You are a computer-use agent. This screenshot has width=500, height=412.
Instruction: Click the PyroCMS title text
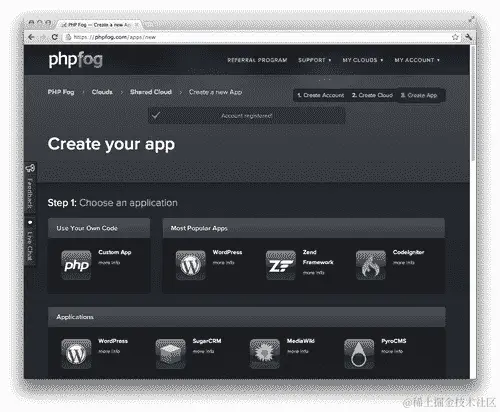point(394,341)
